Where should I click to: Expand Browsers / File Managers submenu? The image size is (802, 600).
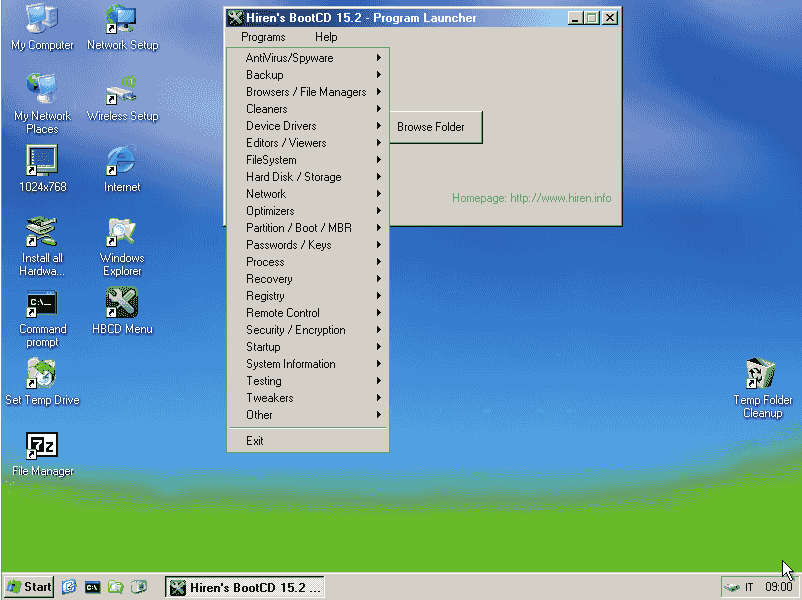308,92
